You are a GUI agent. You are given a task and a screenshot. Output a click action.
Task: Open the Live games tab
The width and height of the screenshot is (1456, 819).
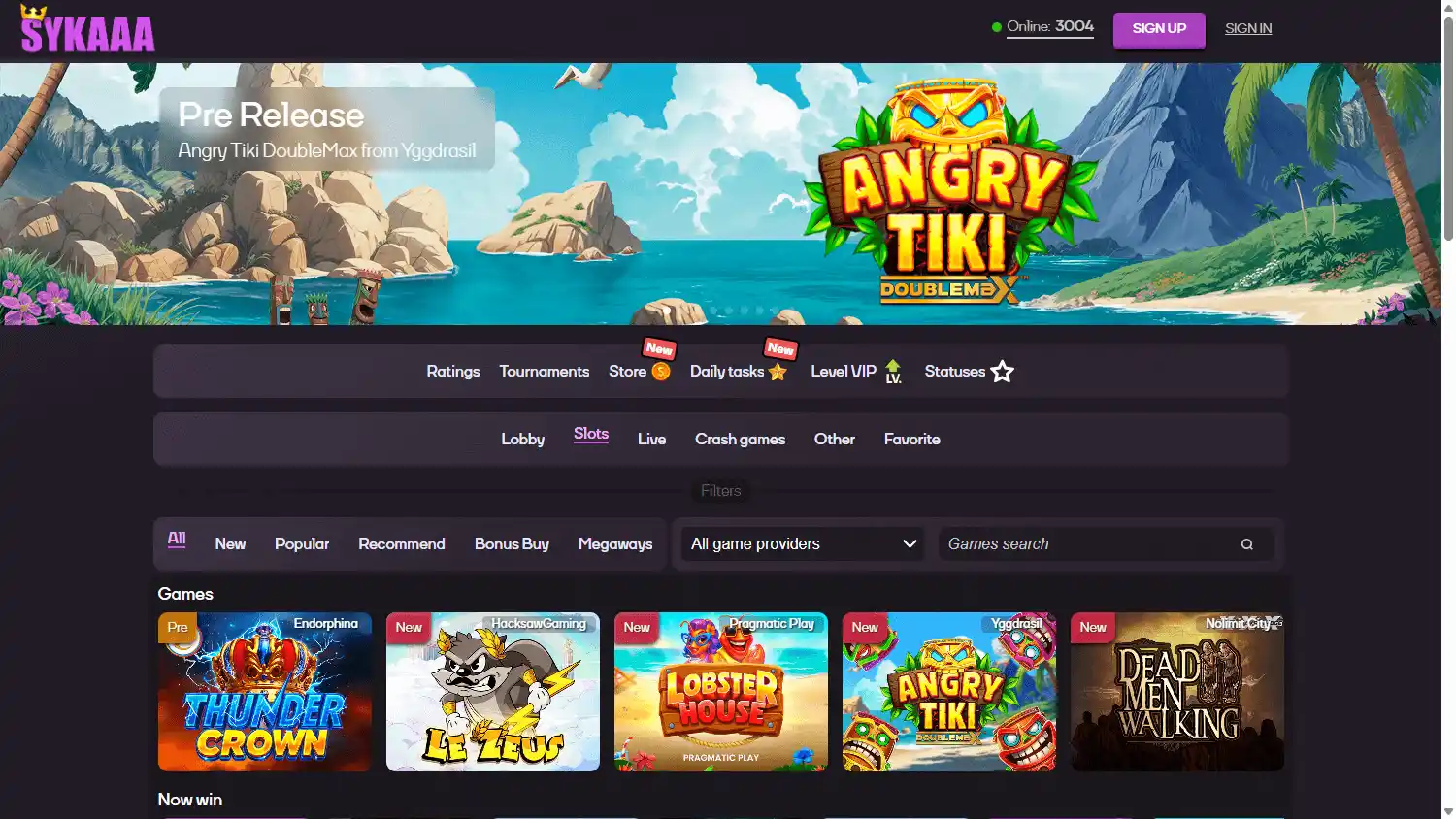pyautogui.click(x=651, y=440)
